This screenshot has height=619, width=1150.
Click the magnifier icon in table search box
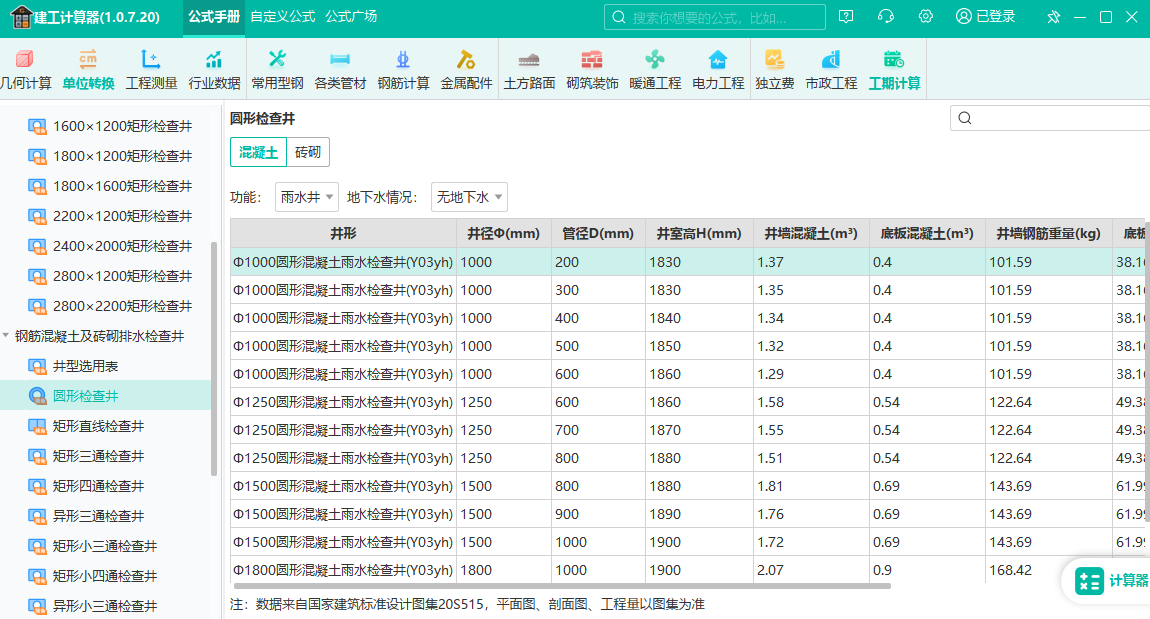964,118
